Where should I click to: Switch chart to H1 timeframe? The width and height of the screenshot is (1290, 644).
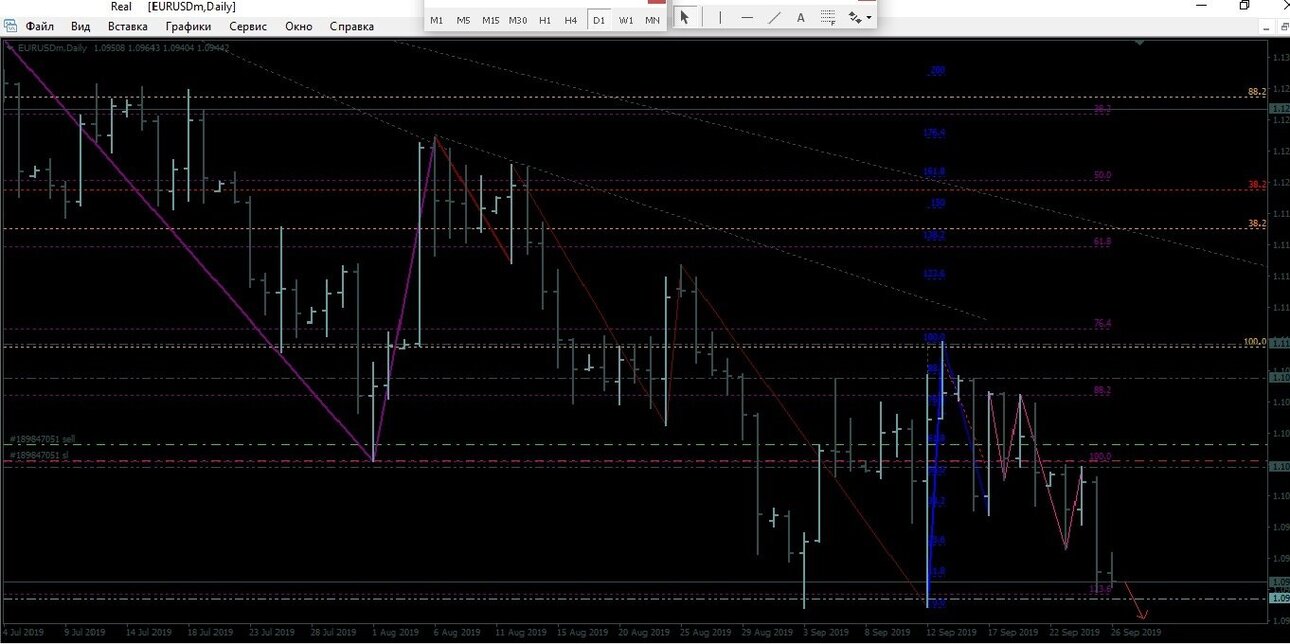tap(544, 19)
